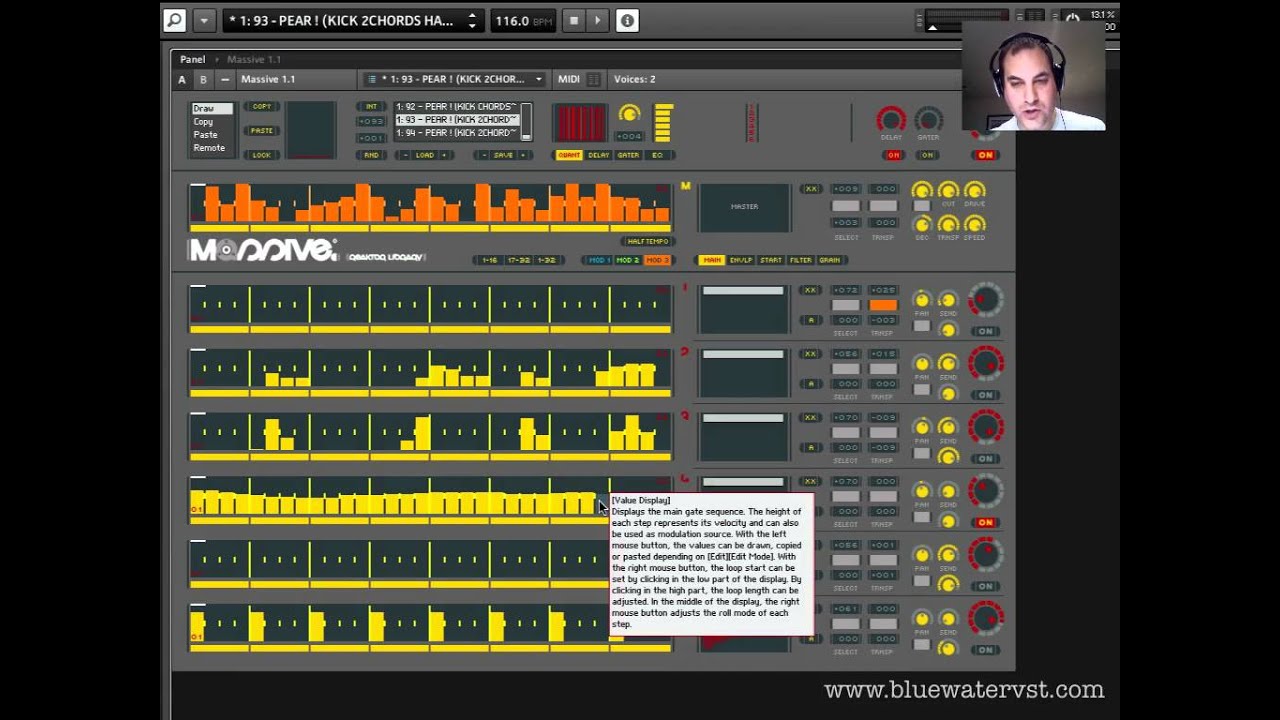The height and width of the screenshot is (720, 1280).
Task: Open the Massive 1.1 breadcrumb item
Action: (x=254, y=59)
